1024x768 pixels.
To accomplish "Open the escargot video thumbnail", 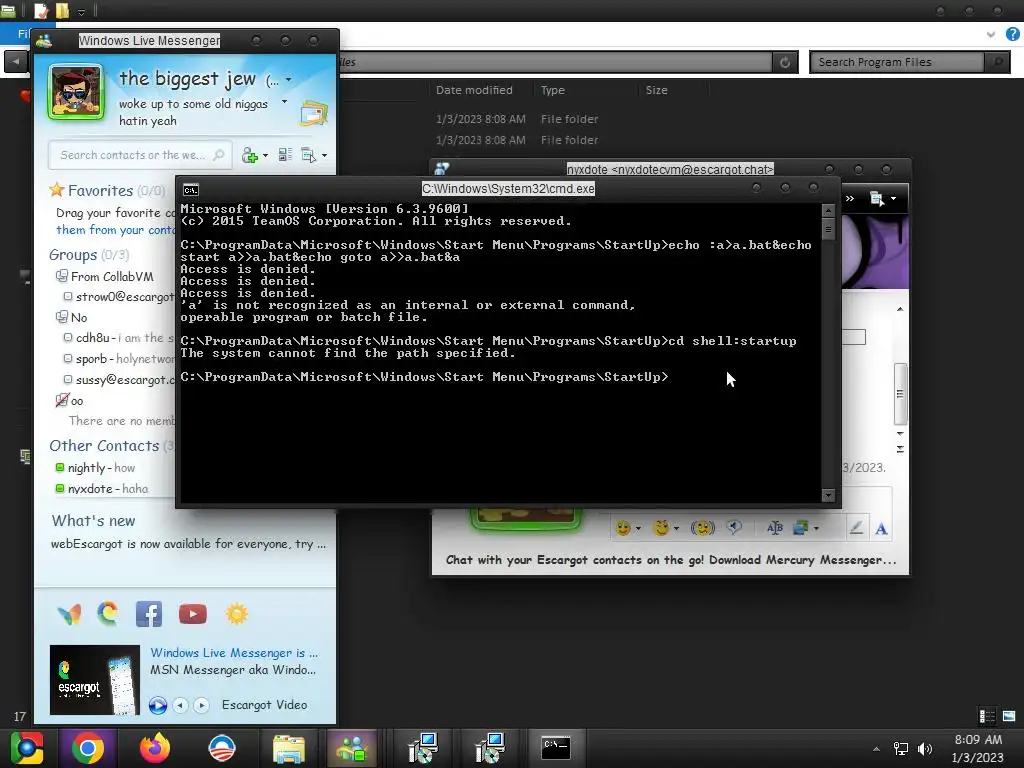I will [95, 680].
